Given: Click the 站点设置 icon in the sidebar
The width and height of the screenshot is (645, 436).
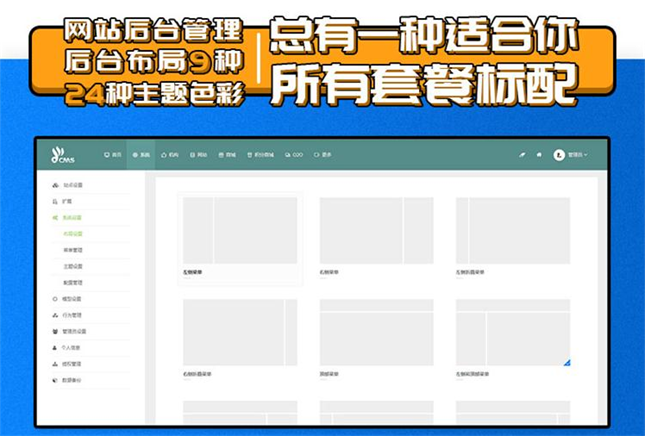Looking at the screenshot, I should [x=55, y=185].
